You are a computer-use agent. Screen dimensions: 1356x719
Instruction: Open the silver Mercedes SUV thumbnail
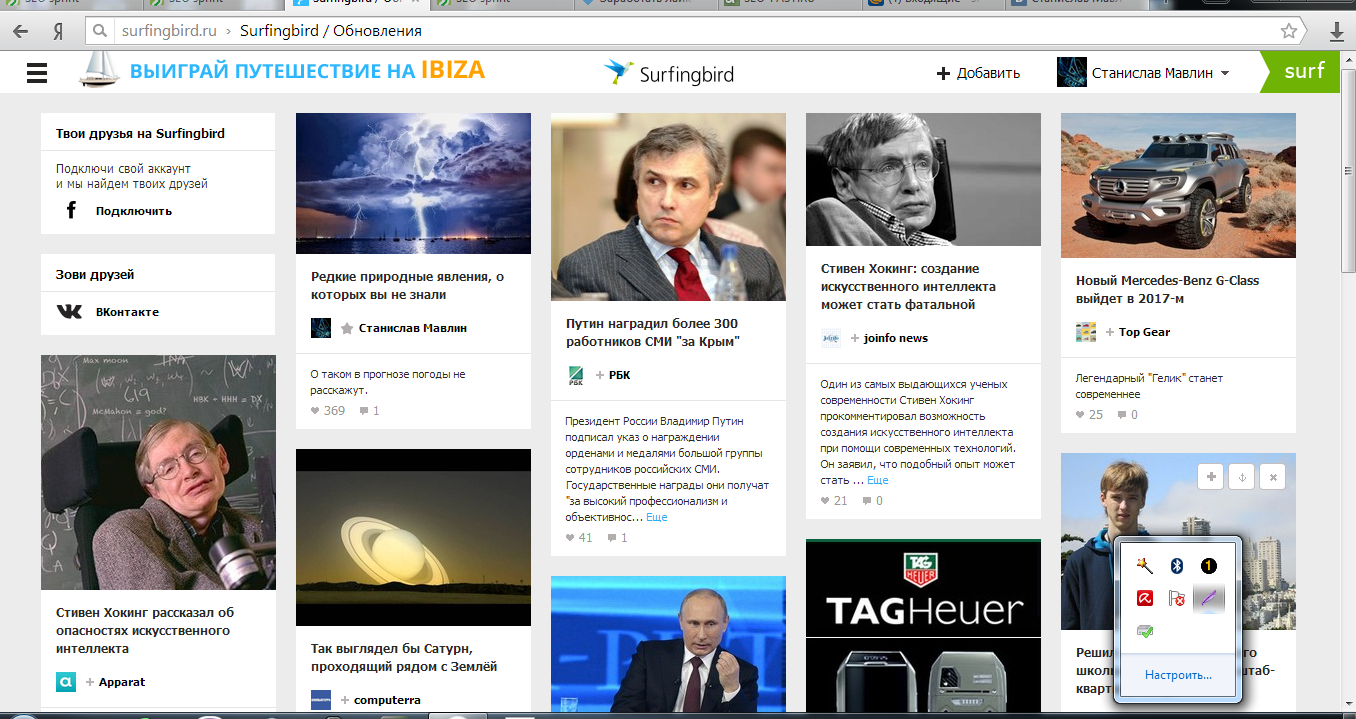[x=1178, y=185]
